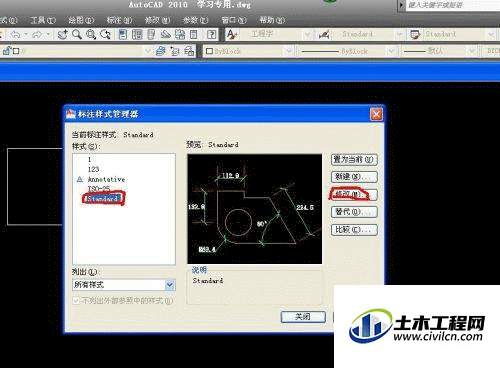This screenshot has width=500, height=368.
Task: Click the ByBlock color swatch square
Action: coord(209,51)
